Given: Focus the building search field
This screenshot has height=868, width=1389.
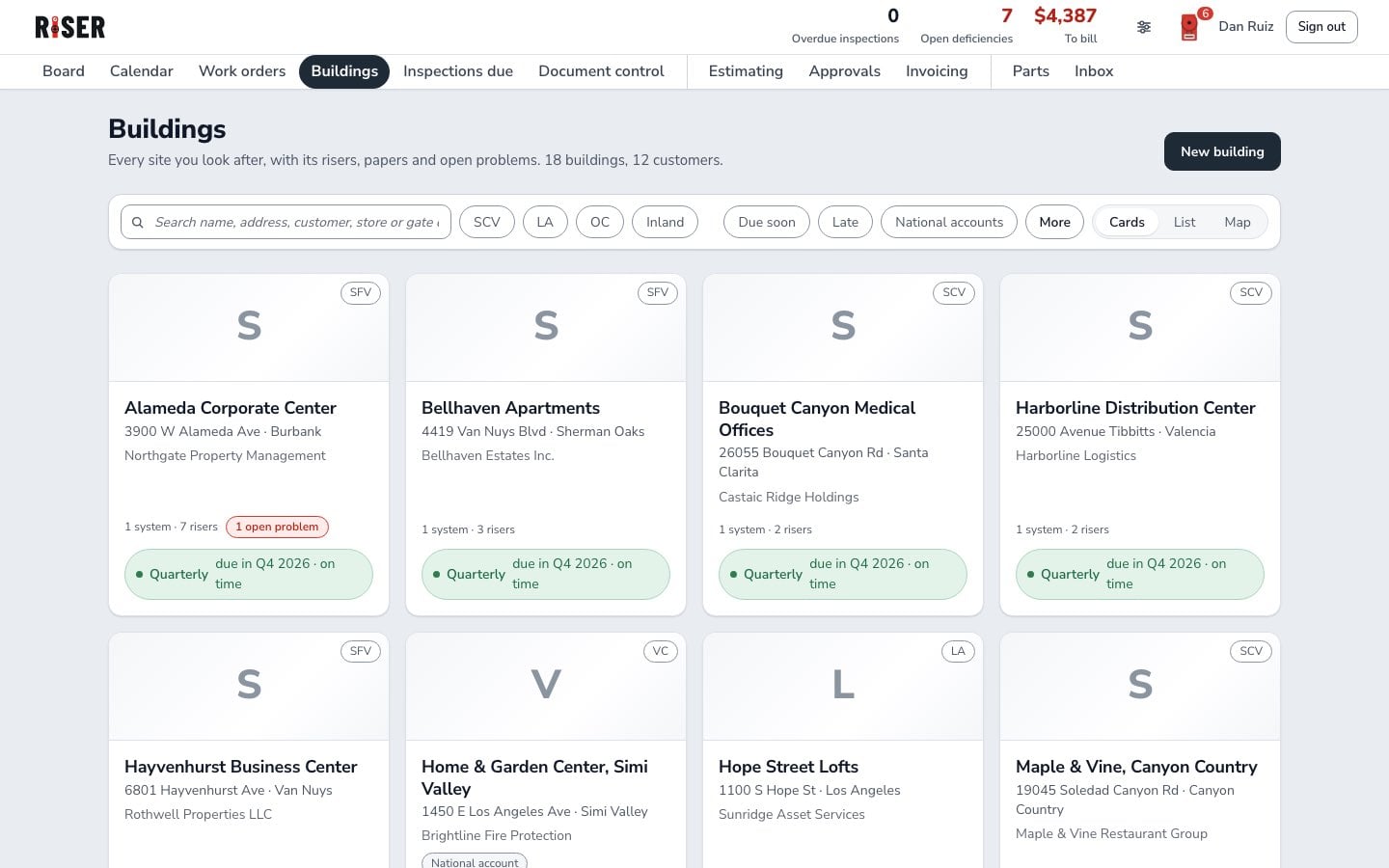Looking at the screenshot, I should tap(286, 222).
